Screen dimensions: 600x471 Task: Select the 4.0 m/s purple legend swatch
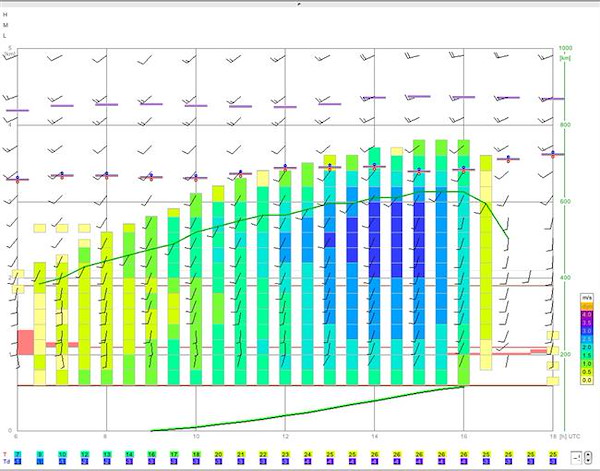tap(587, 314)
